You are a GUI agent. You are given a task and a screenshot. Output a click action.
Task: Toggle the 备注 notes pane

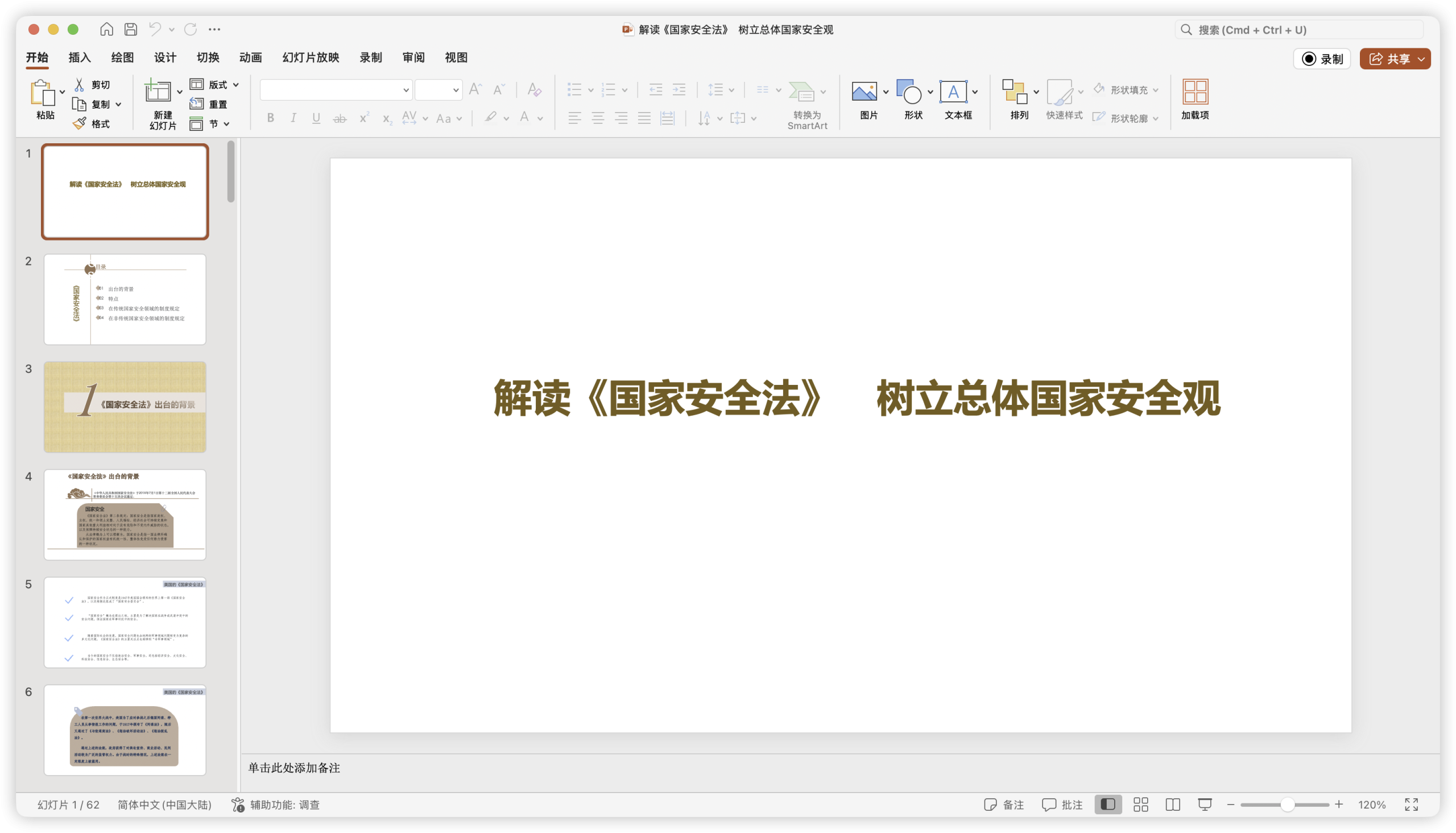coord(1004,805)
